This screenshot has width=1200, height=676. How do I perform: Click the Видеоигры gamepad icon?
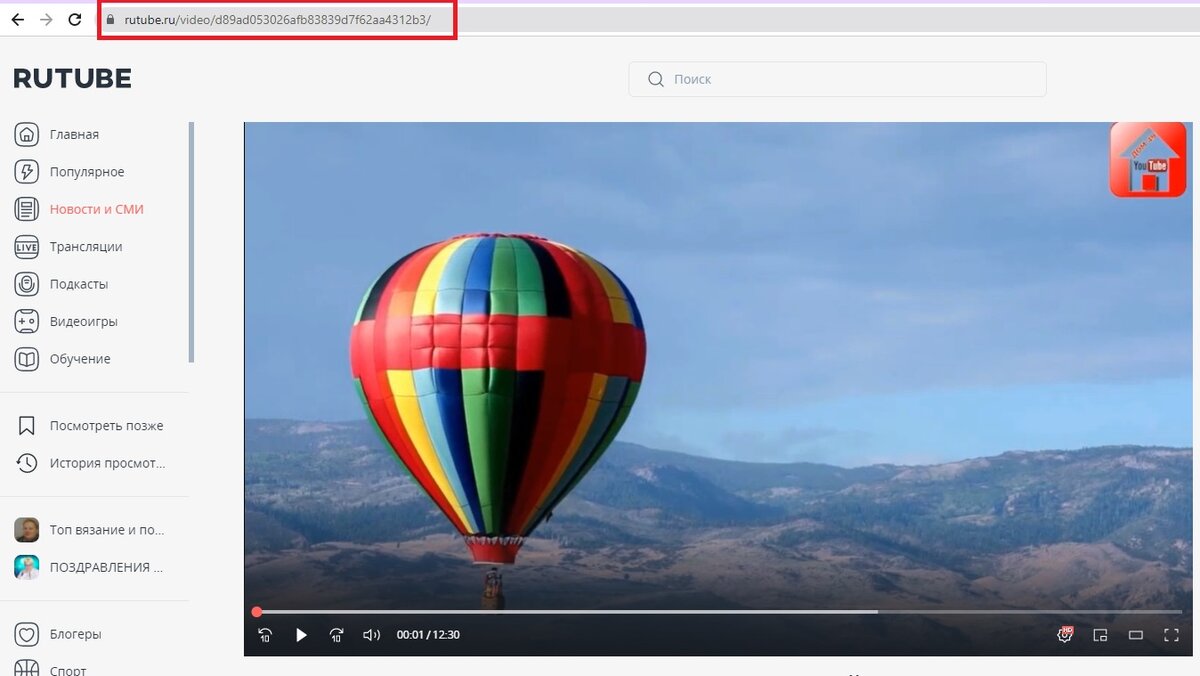[x=27, y=322]
